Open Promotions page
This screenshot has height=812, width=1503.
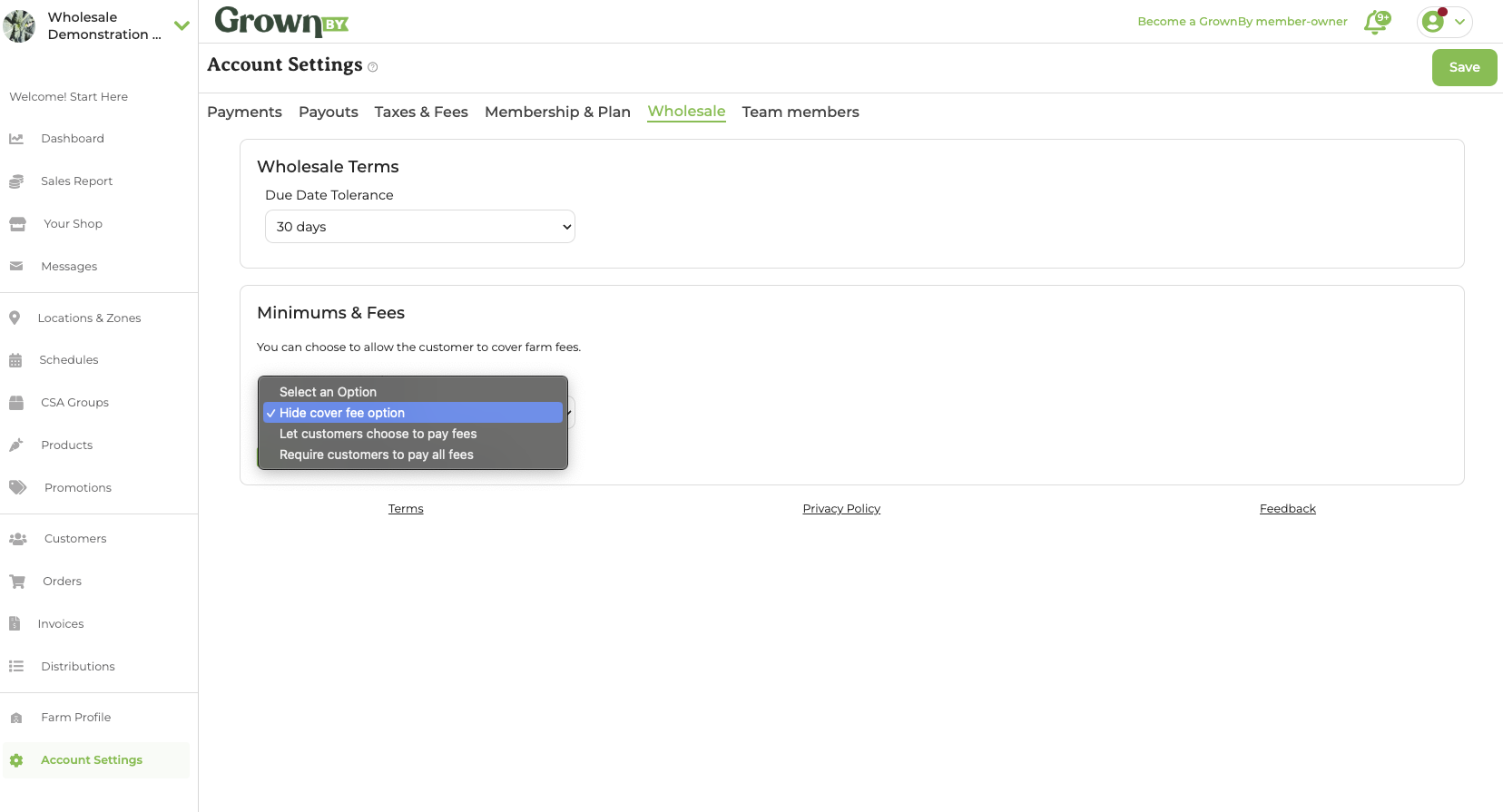[x=78, y=488]
